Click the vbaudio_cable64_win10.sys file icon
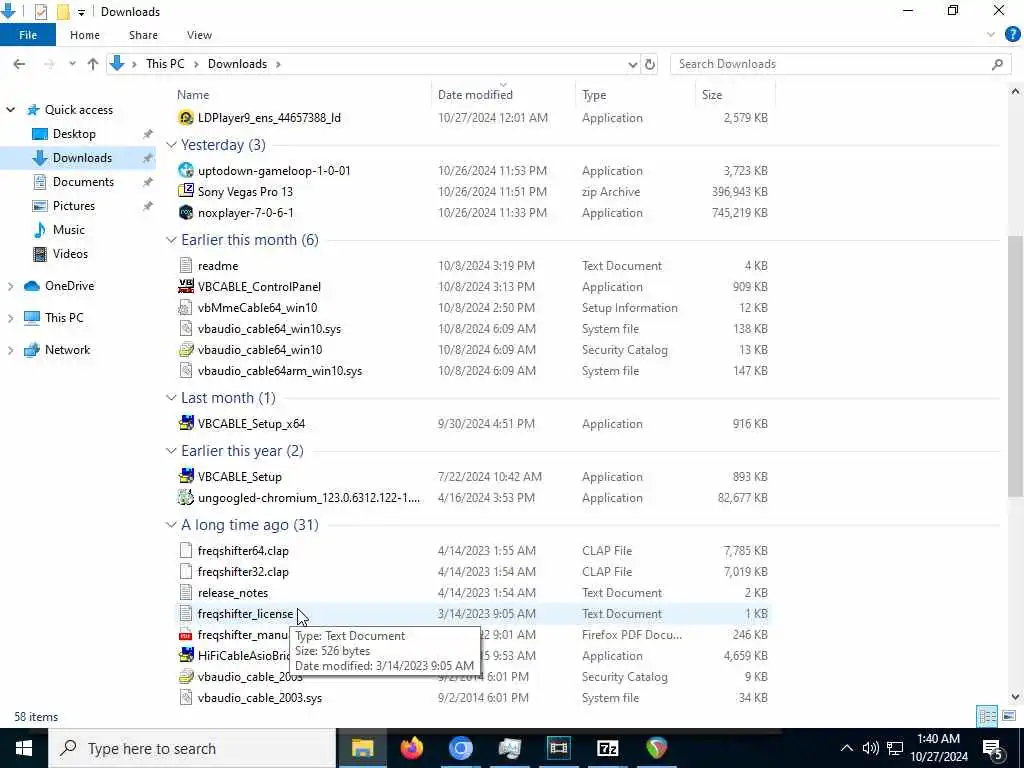 tap(186, 328)
